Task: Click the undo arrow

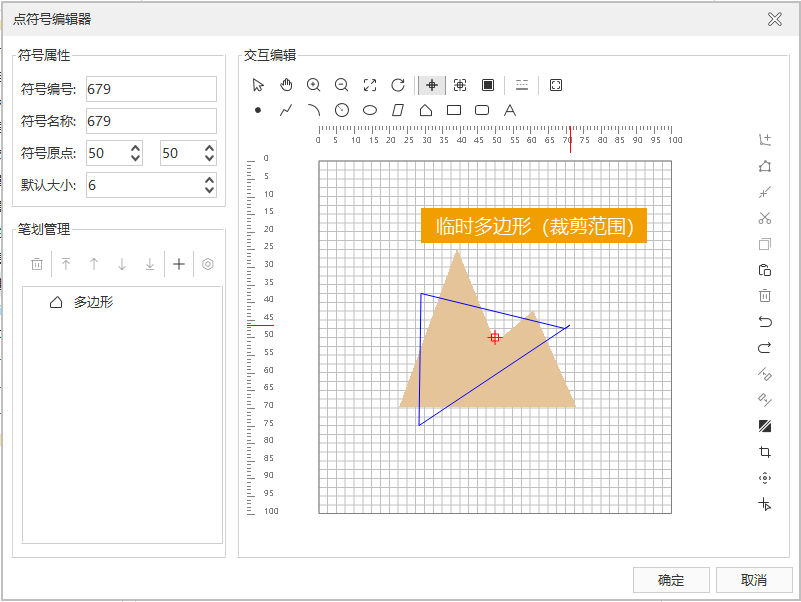Action: pyautogui.click(x=765, y=322)
